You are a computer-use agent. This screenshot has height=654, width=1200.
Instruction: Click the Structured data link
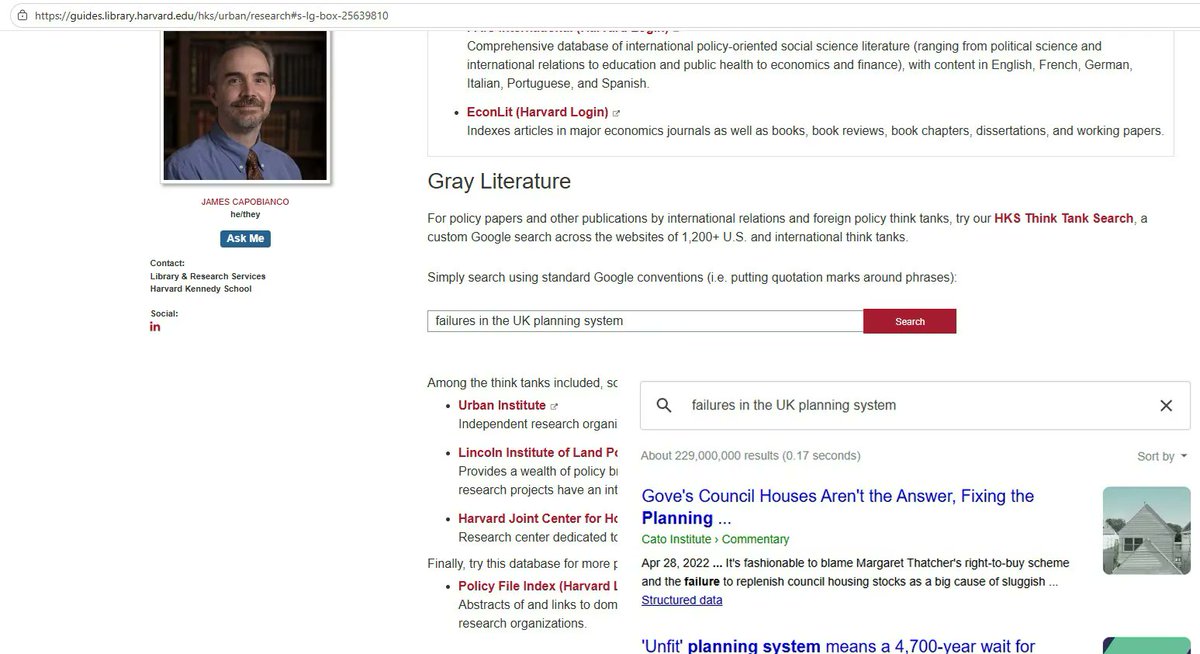point(682,600)
